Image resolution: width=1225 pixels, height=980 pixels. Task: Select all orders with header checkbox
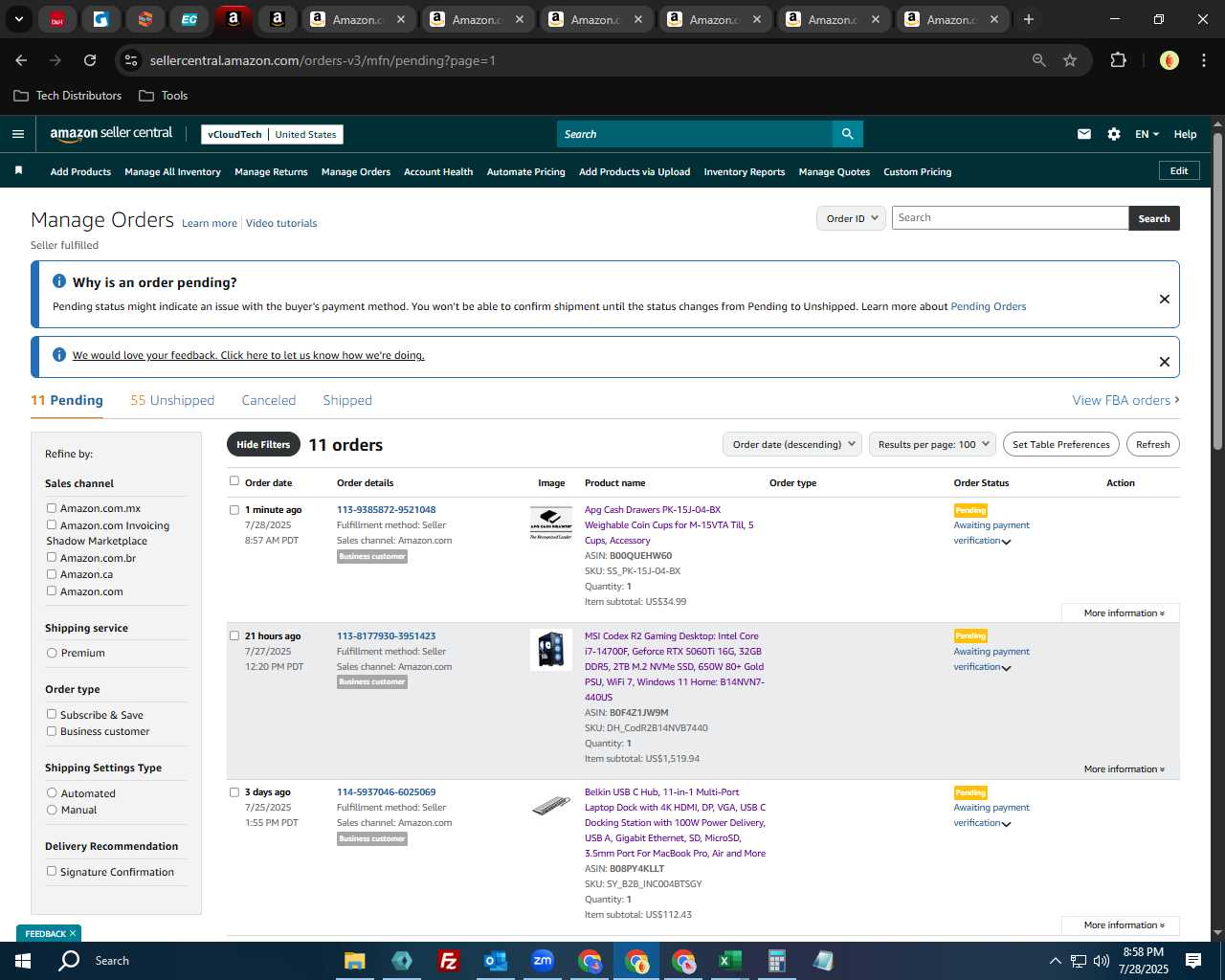(234, 481)
